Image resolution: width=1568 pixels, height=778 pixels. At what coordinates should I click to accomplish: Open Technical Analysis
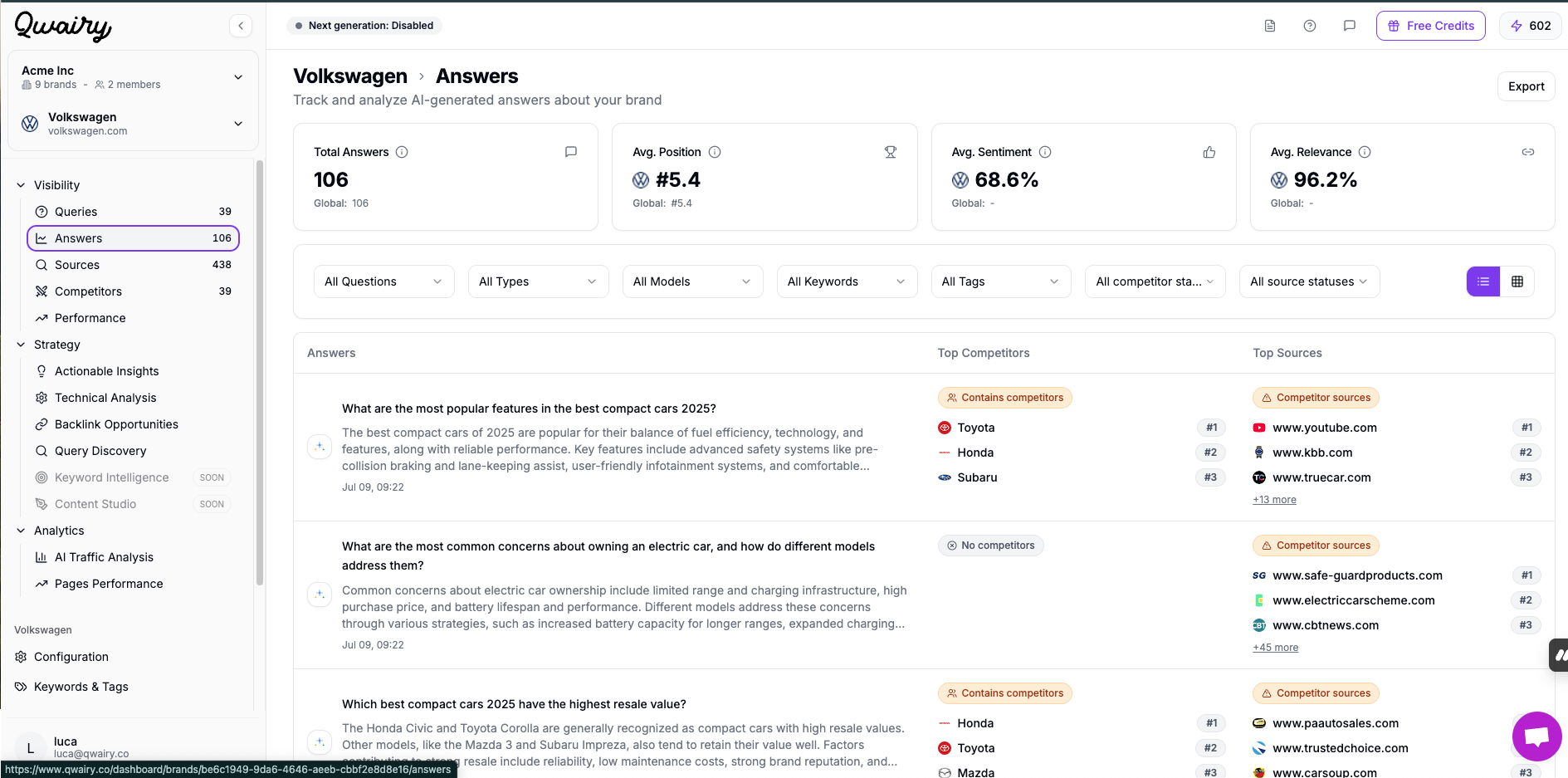tap(134, 398)
